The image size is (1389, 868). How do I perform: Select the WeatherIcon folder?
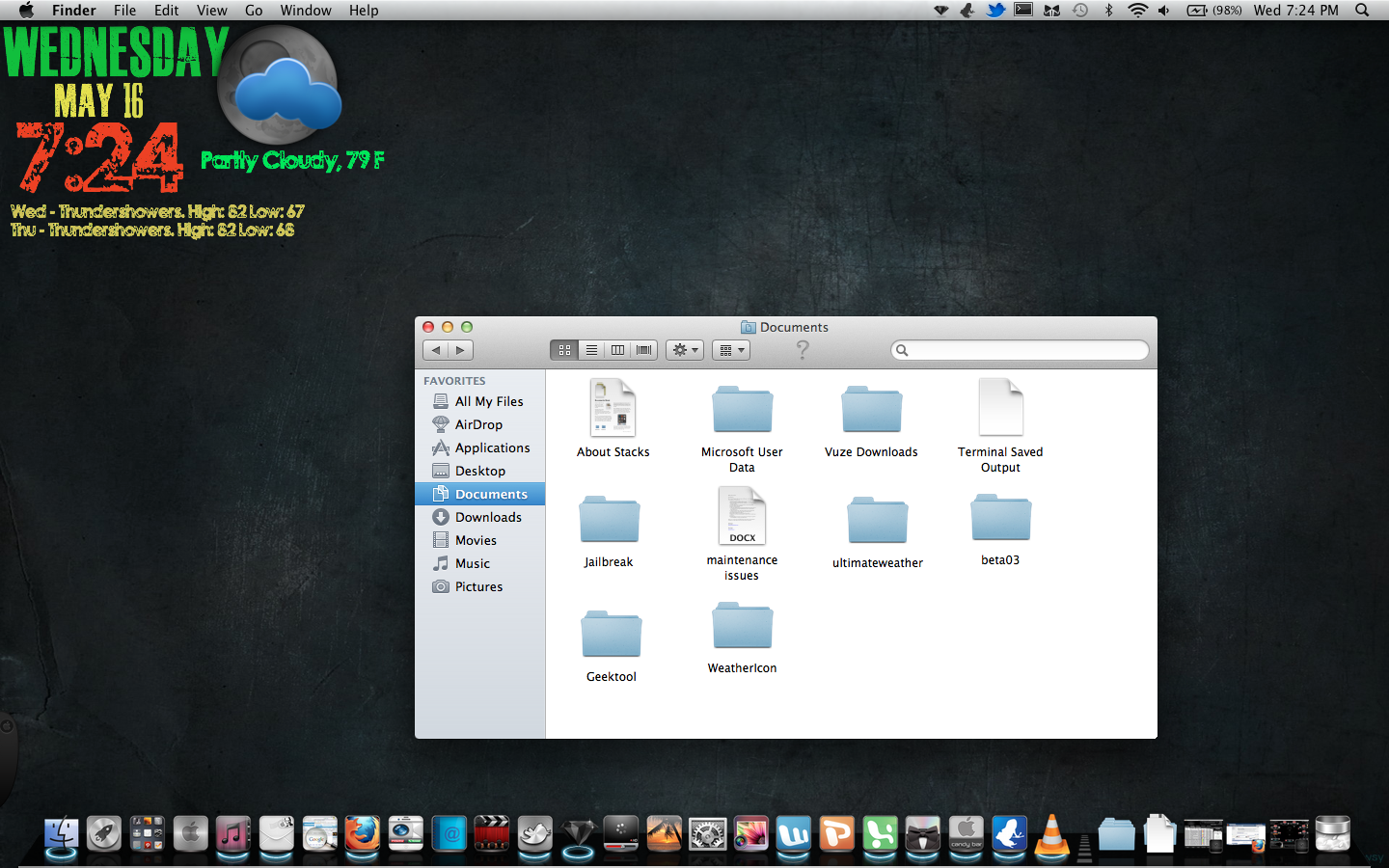coord(742,637)
